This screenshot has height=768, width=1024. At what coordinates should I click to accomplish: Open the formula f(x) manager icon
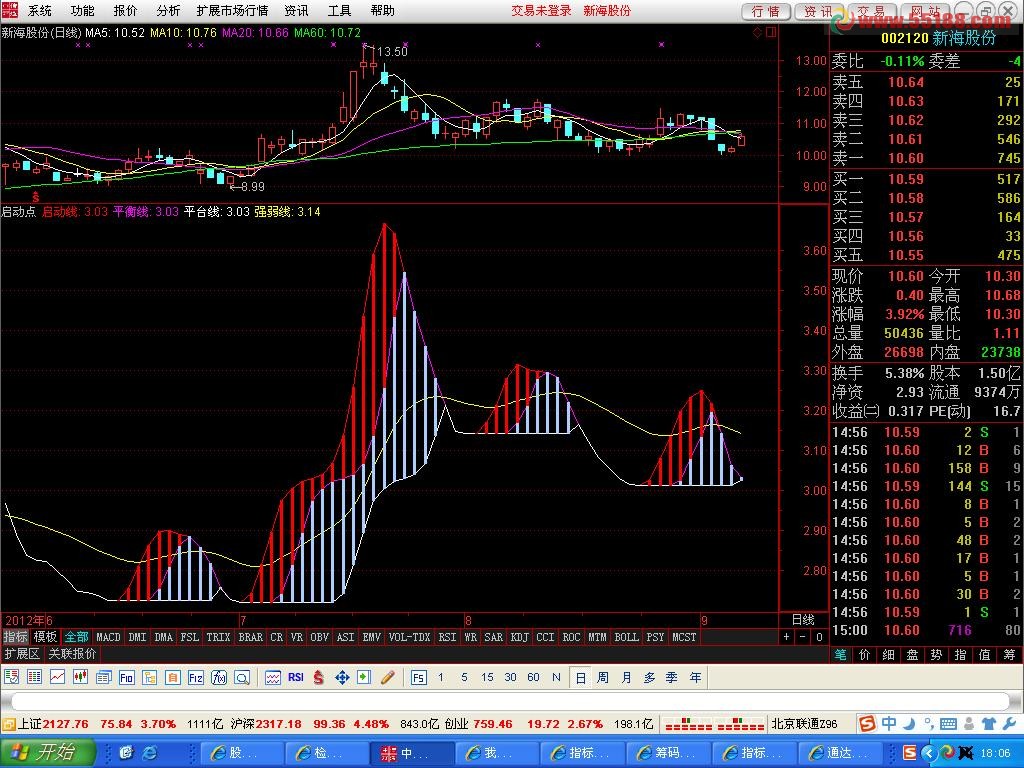point(219,678)
